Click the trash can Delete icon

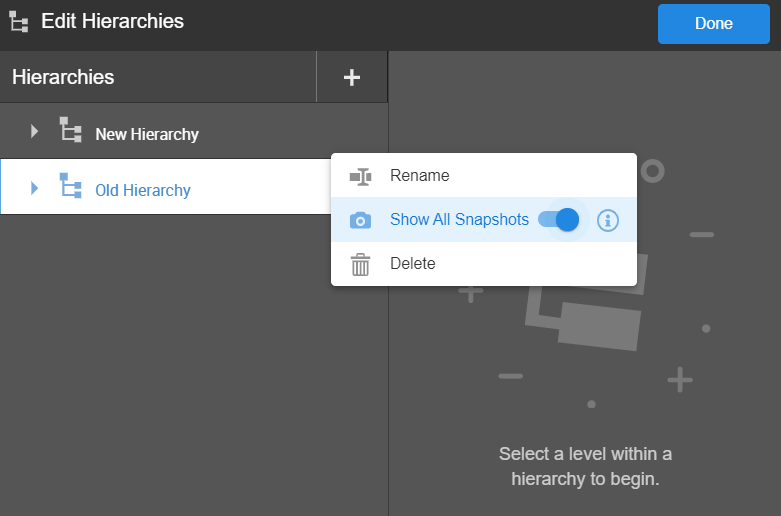(x=360, y=265)
